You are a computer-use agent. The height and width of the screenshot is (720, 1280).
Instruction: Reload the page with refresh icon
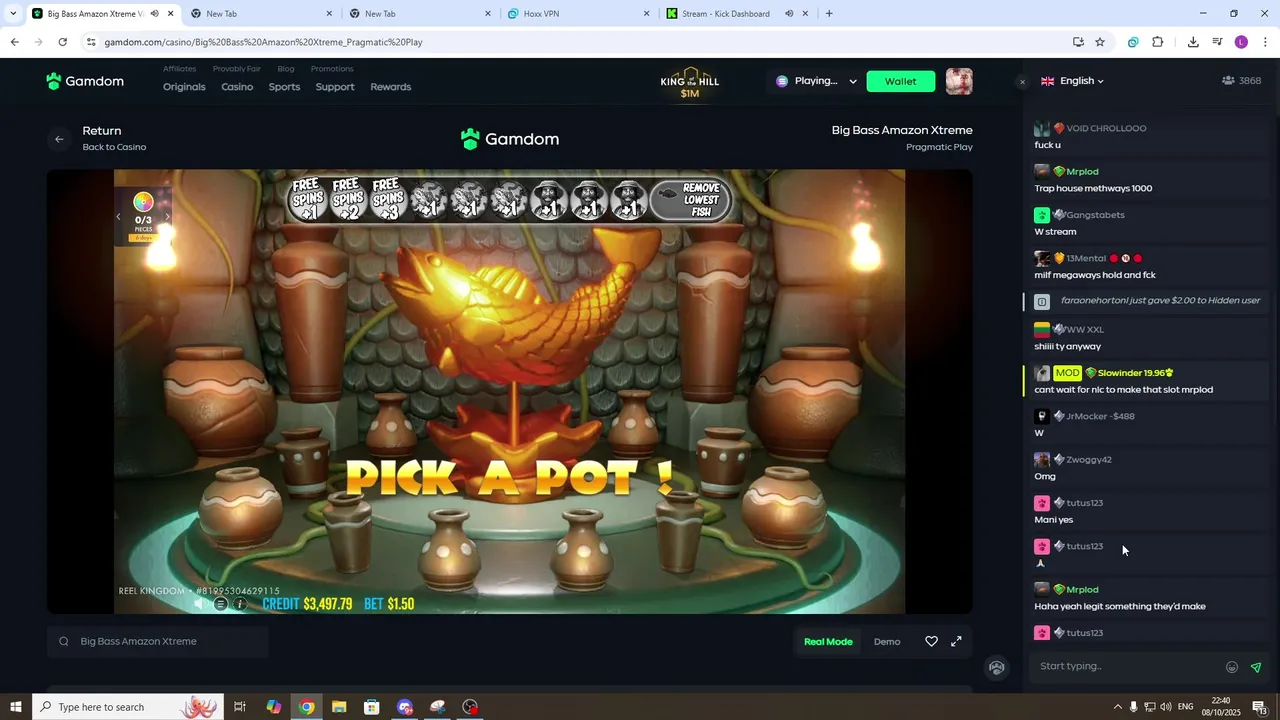coord(62,42)
